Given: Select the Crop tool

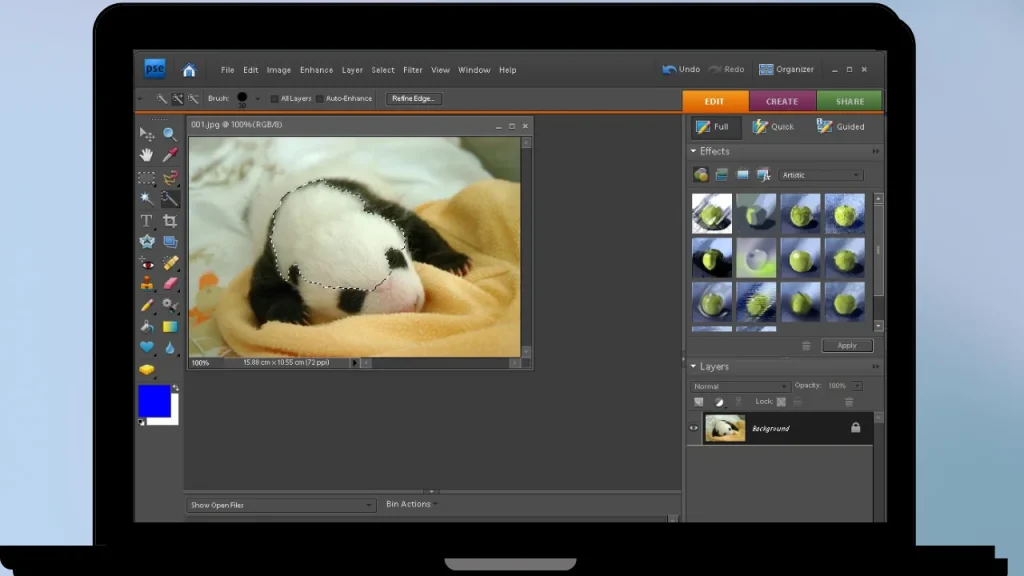Looking at the screenshot, I should coord(170,221).
